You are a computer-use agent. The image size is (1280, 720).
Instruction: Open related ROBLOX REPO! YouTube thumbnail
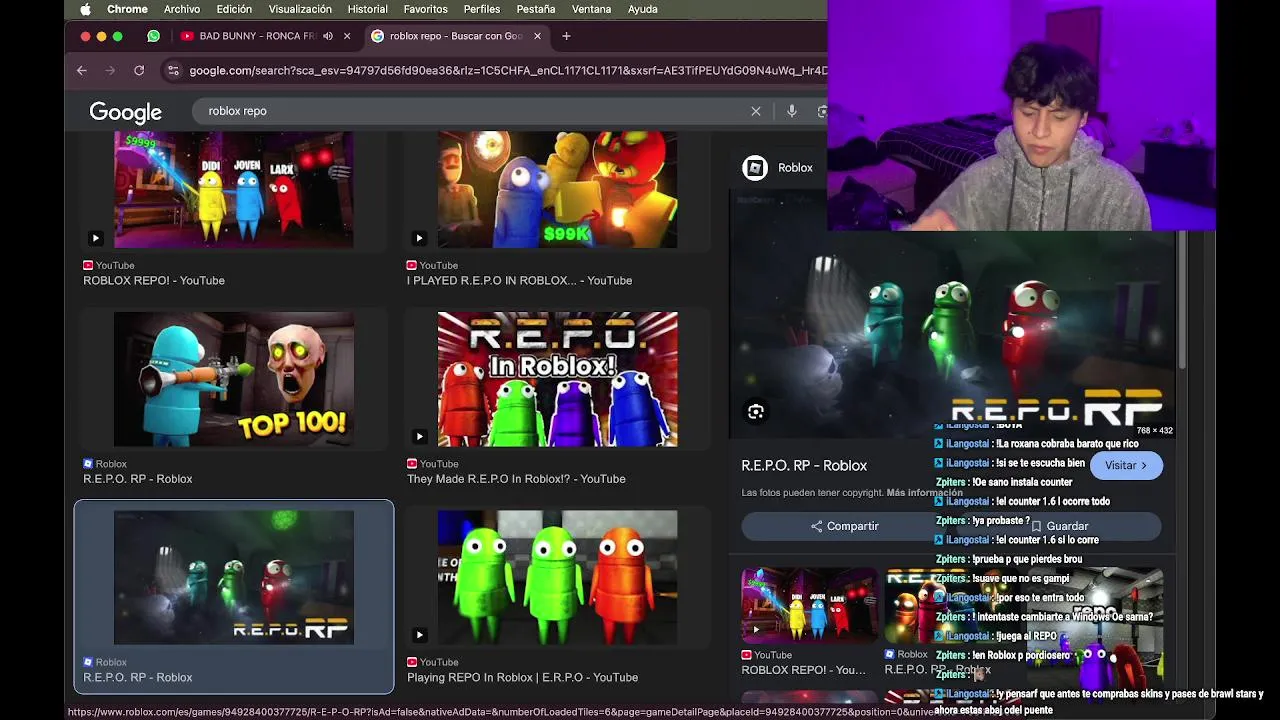pos(808,605)
